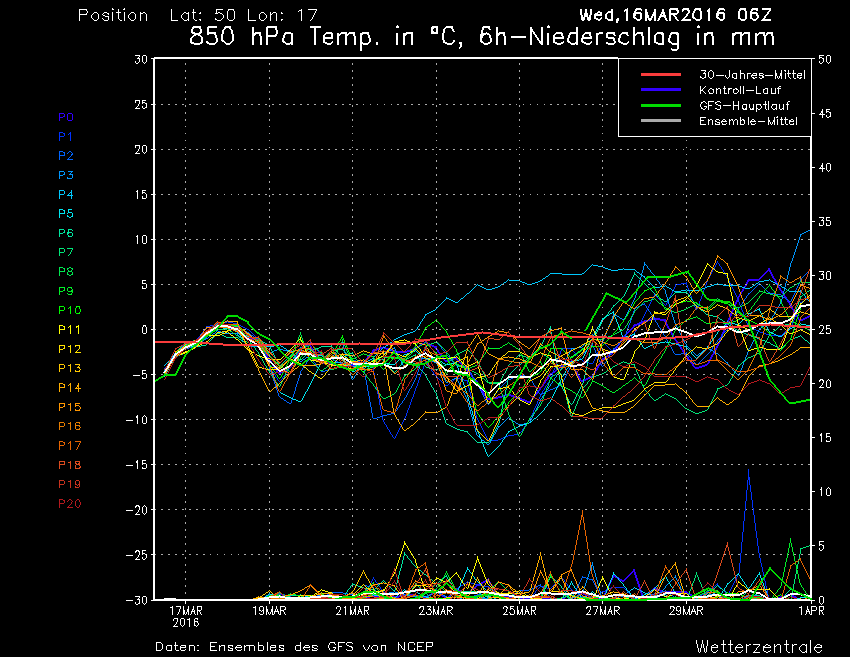Click the 19MAR x-axis label
The width and height of the screenshot is (850, 657).
point(269,611)
